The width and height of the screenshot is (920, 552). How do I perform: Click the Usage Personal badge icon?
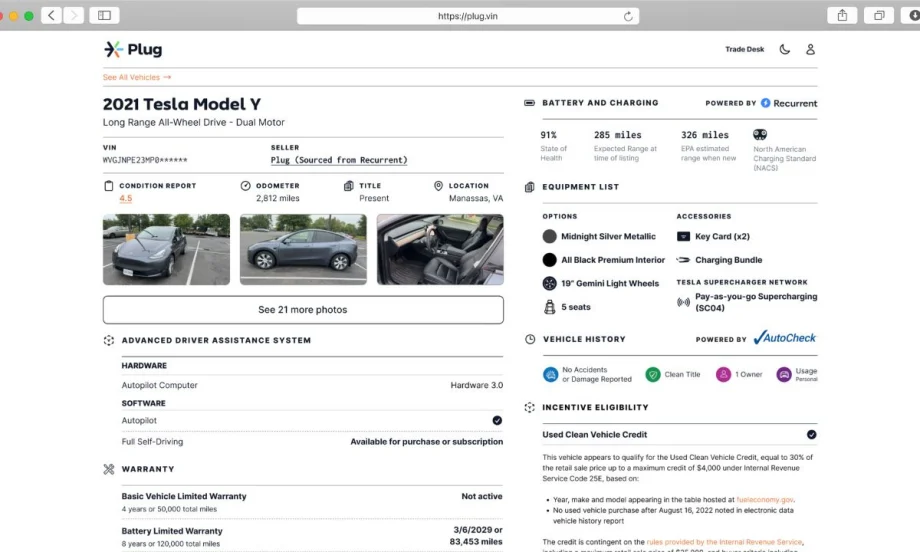tap(784, 374)
